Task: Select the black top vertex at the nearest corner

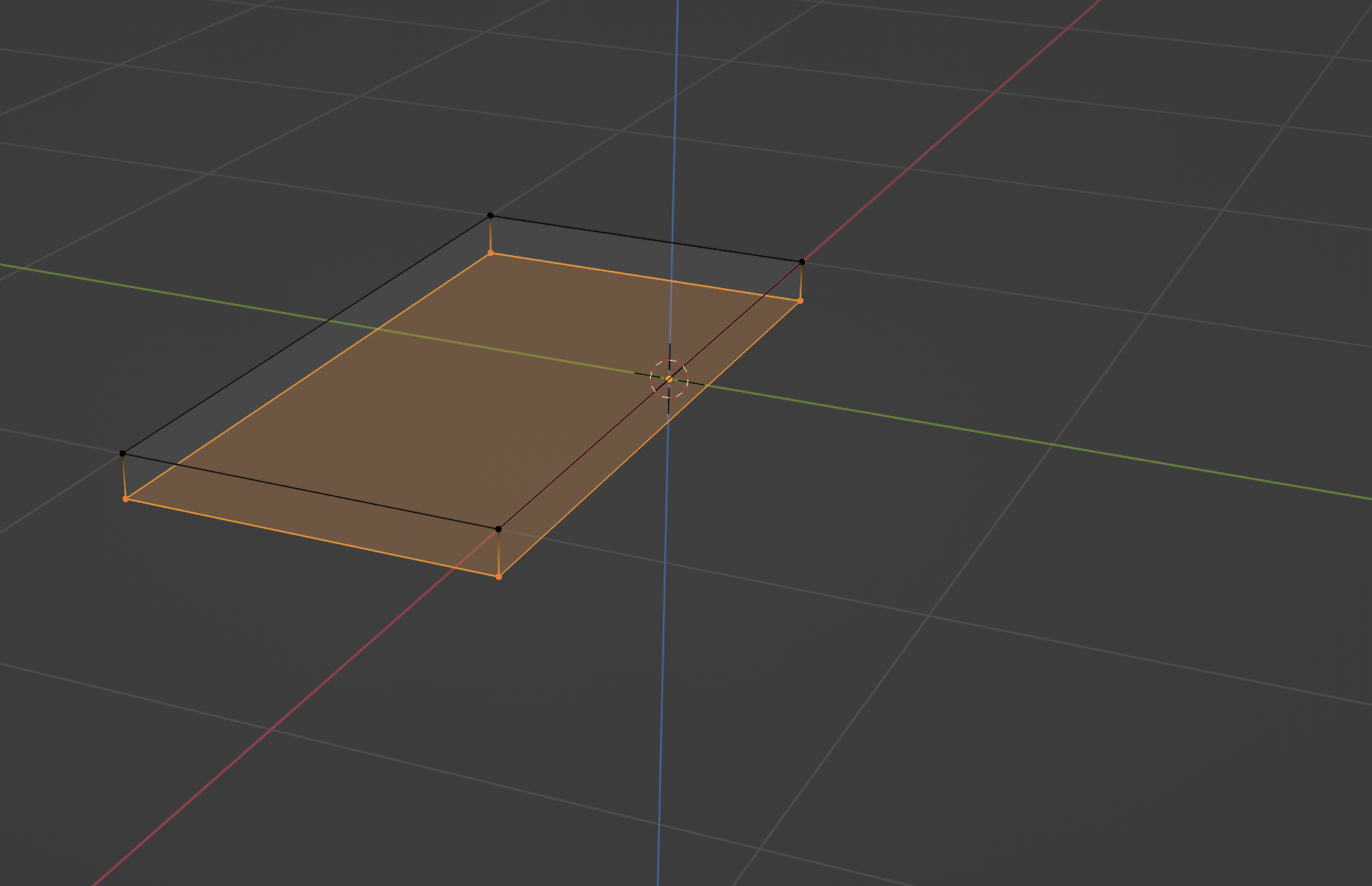Action: pyautogui.click(x=499, y=529)
